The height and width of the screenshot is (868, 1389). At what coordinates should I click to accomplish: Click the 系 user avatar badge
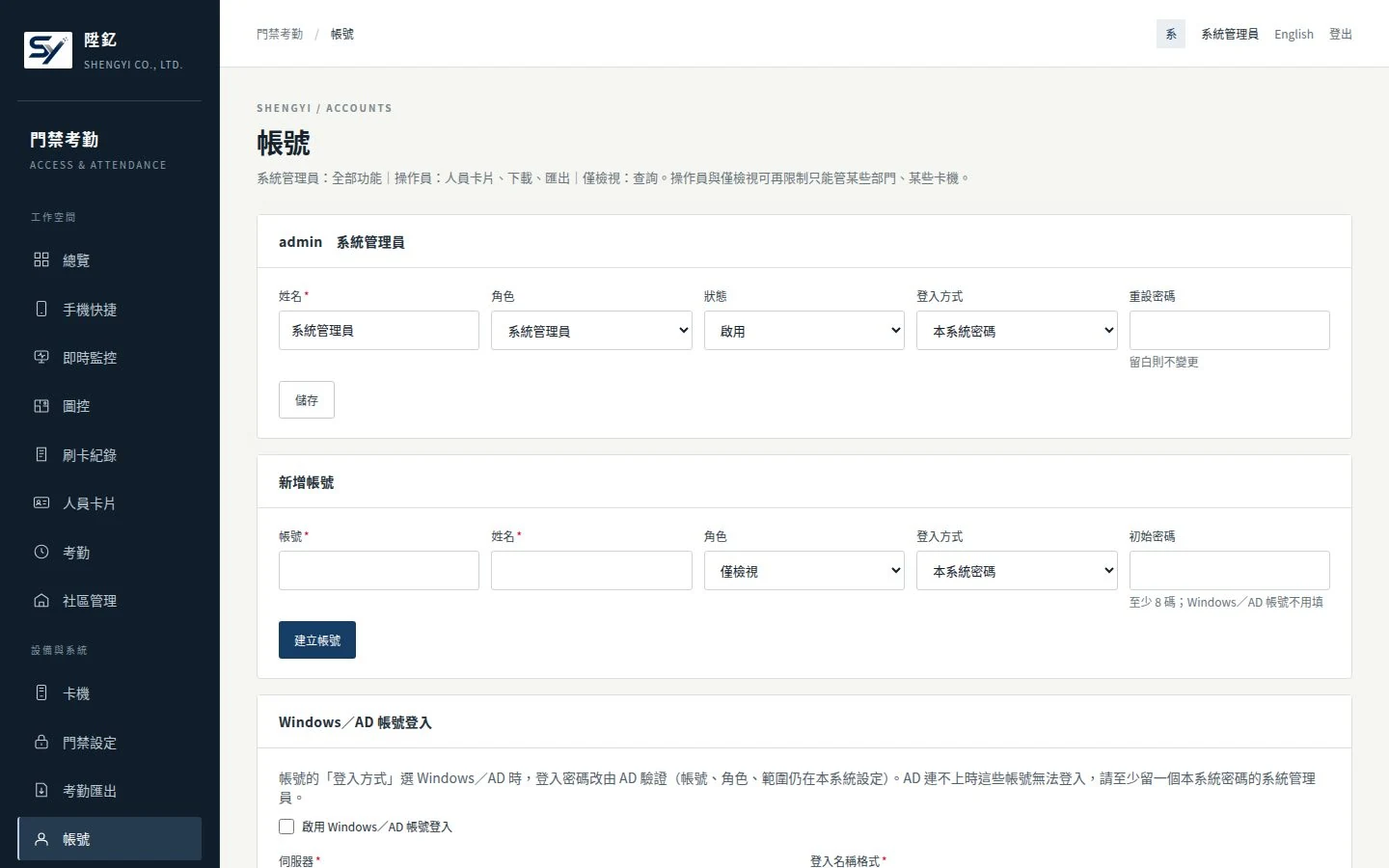click(x=1171, y=34)
